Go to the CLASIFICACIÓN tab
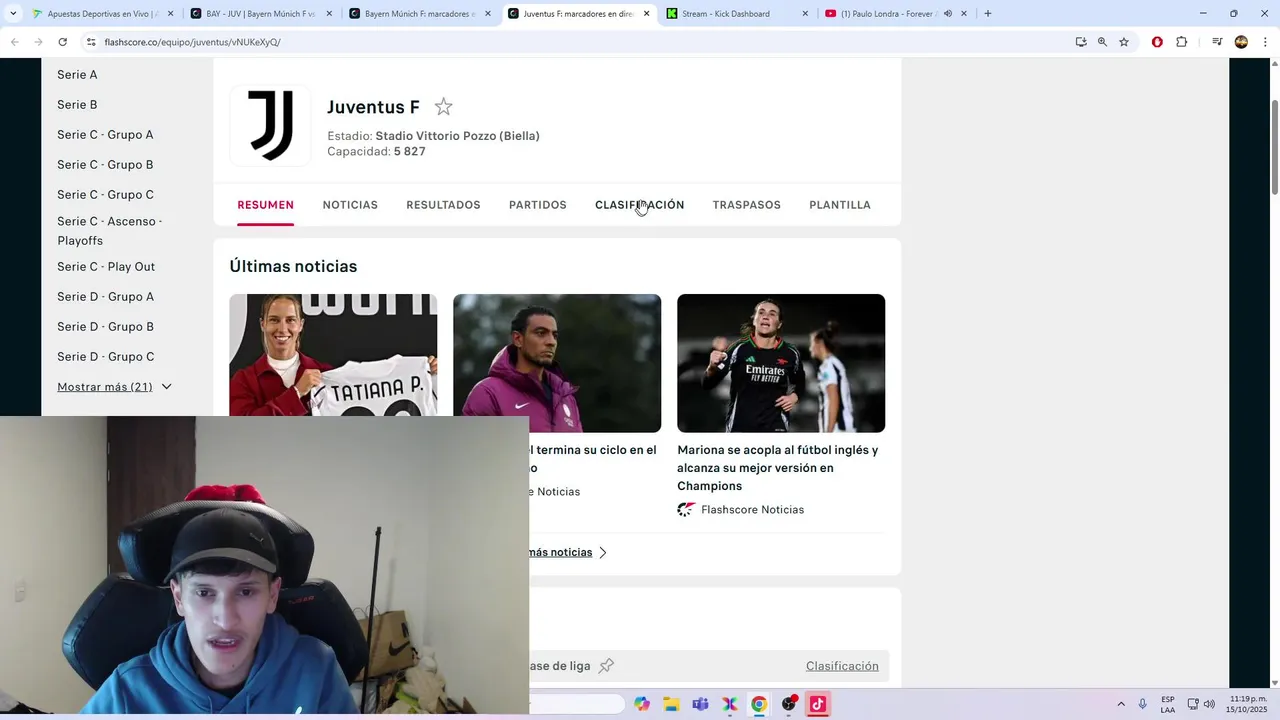 point(640,205)
